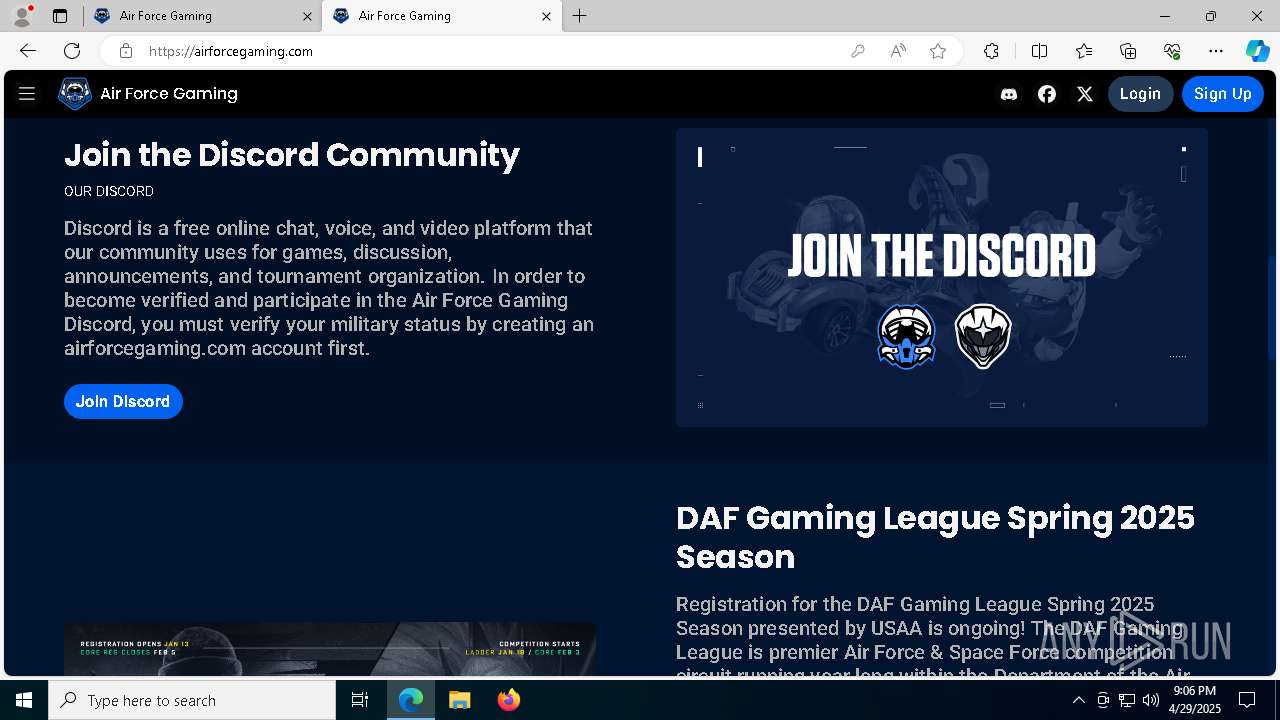Click the Air Force Gaming logo

coord(75,94)
